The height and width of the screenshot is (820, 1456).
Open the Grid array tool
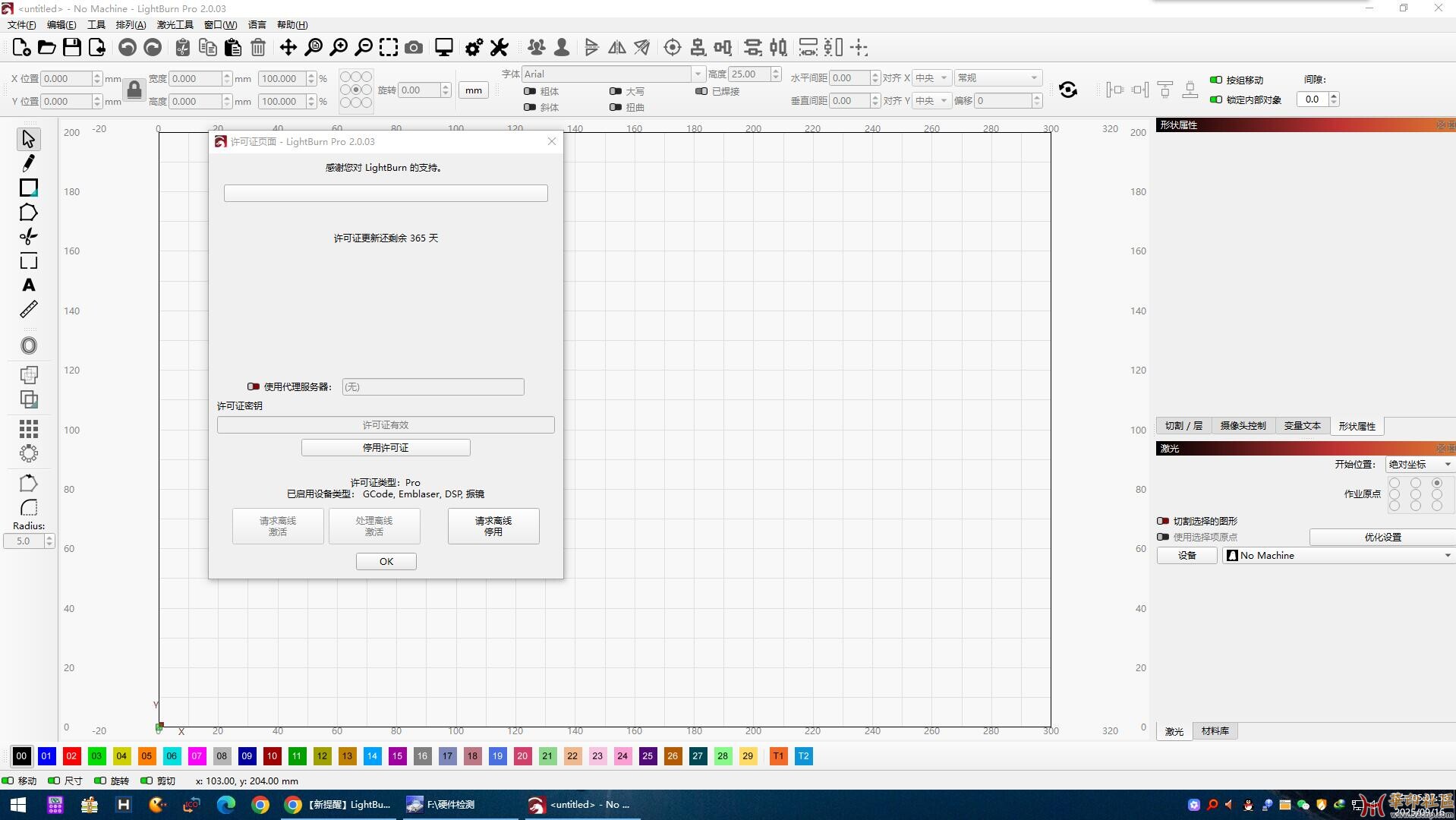click(29, 430)
